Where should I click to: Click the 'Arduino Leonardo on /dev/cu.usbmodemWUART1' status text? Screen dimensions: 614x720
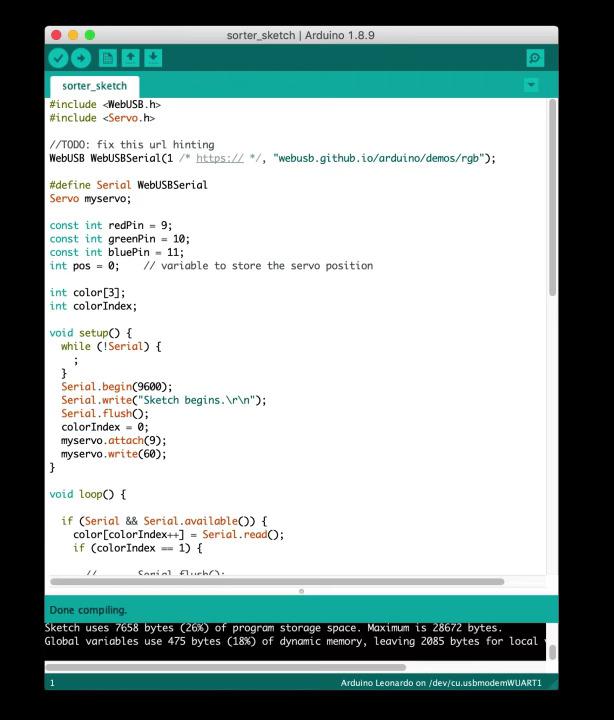coord(441,683)
